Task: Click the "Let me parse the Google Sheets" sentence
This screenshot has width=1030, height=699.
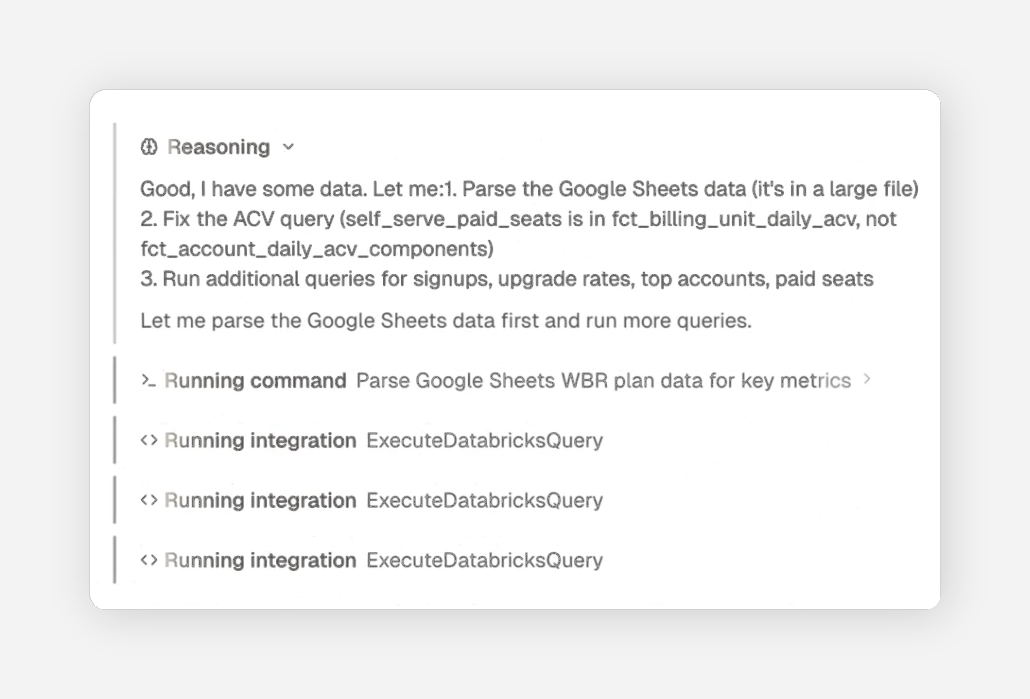Action: [x=446, y=321]
